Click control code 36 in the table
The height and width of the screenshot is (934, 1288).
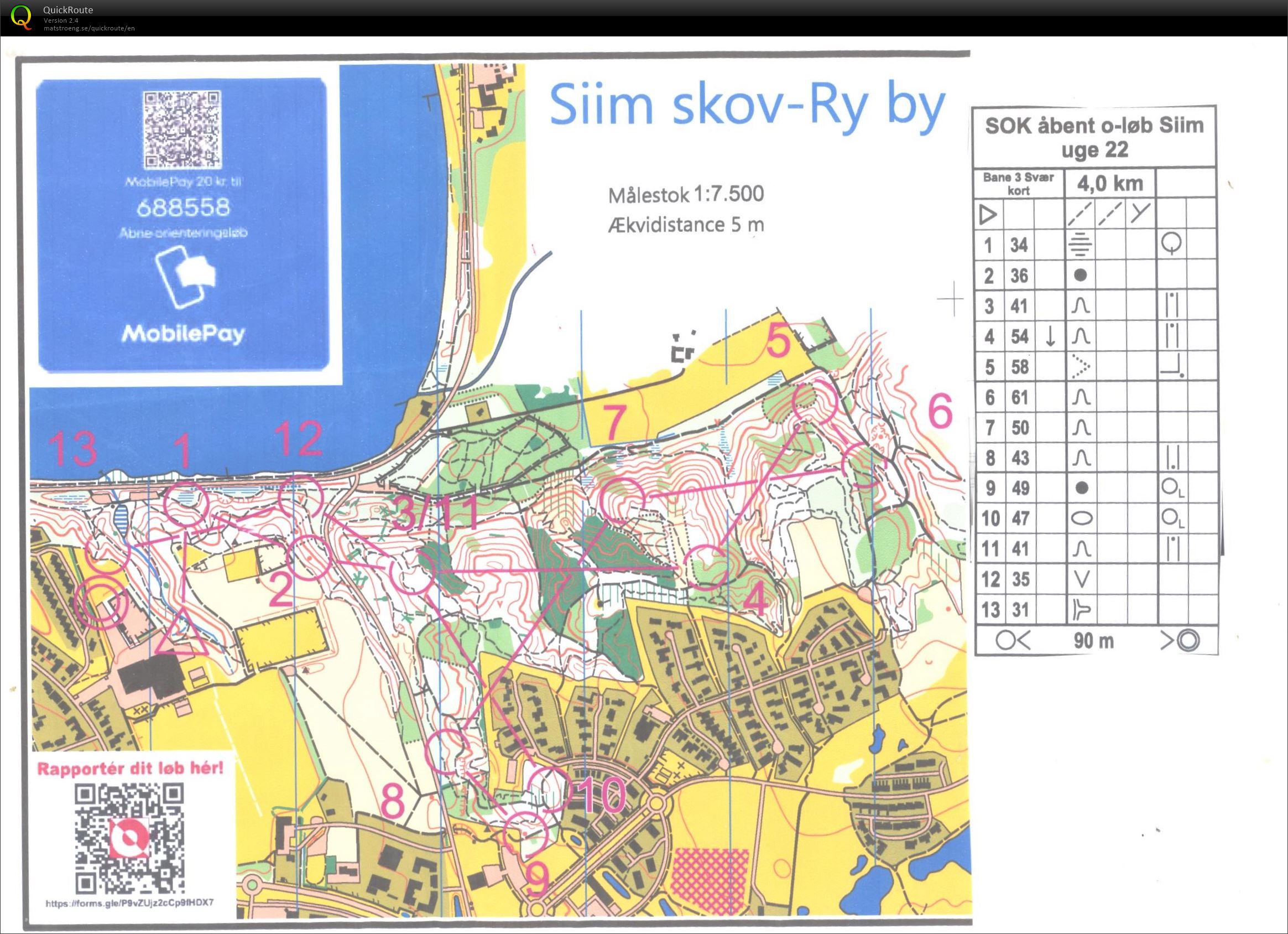pyautogui.click(x=1019, y=276)
